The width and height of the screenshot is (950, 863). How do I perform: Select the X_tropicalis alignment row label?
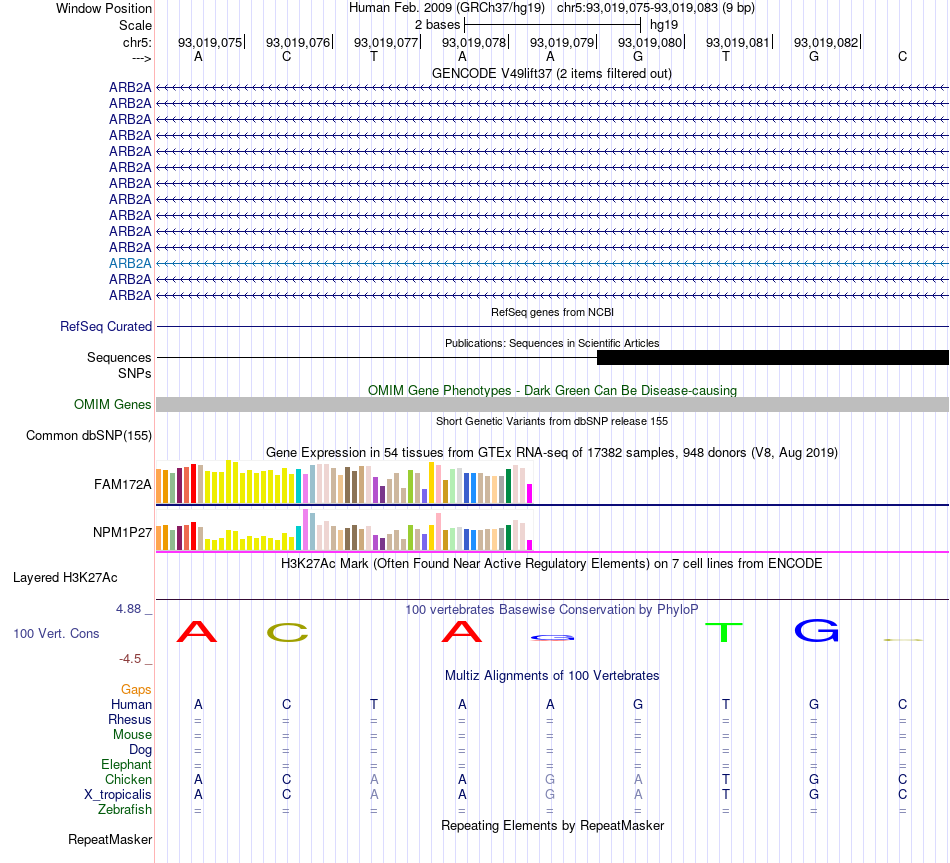[x=118, y=795]
